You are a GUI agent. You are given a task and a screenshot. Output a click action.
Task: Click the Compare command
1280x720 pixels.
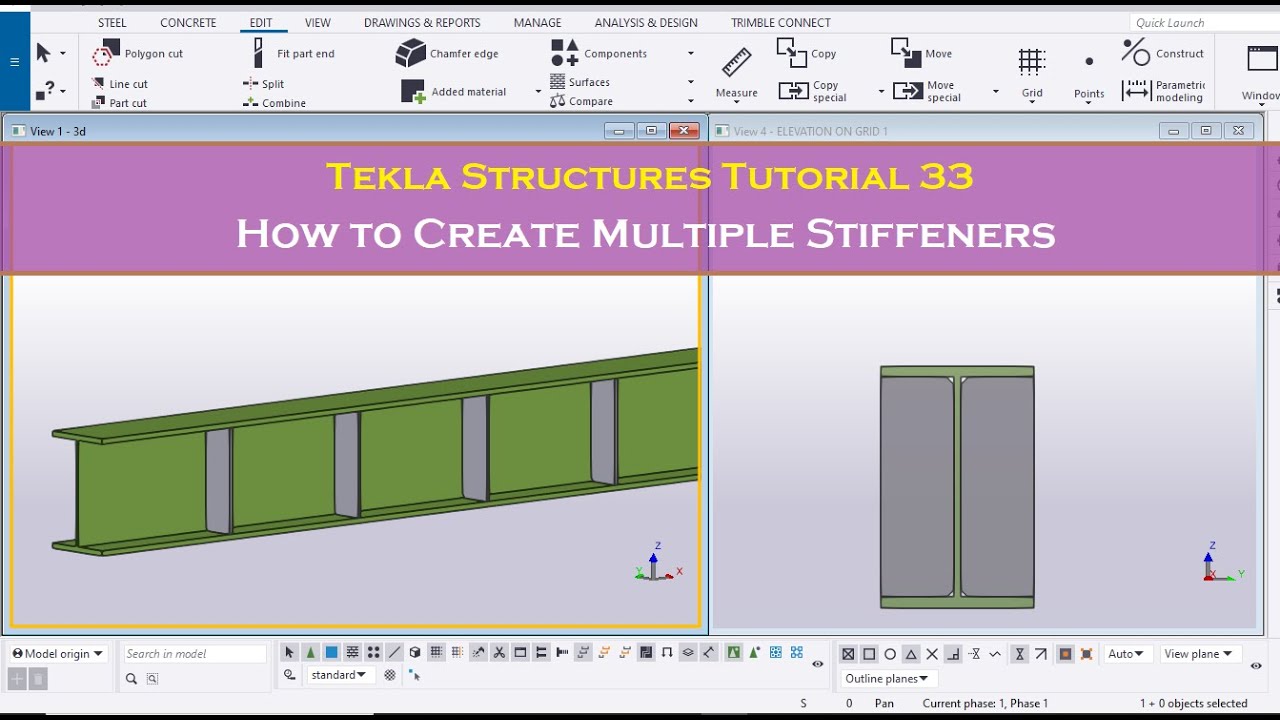tap(581, 101)
